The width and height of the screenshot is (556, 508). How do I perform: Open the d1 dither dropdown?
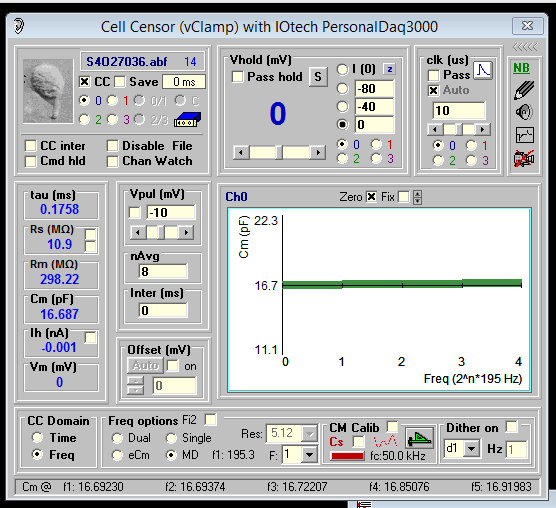[471, 449]
